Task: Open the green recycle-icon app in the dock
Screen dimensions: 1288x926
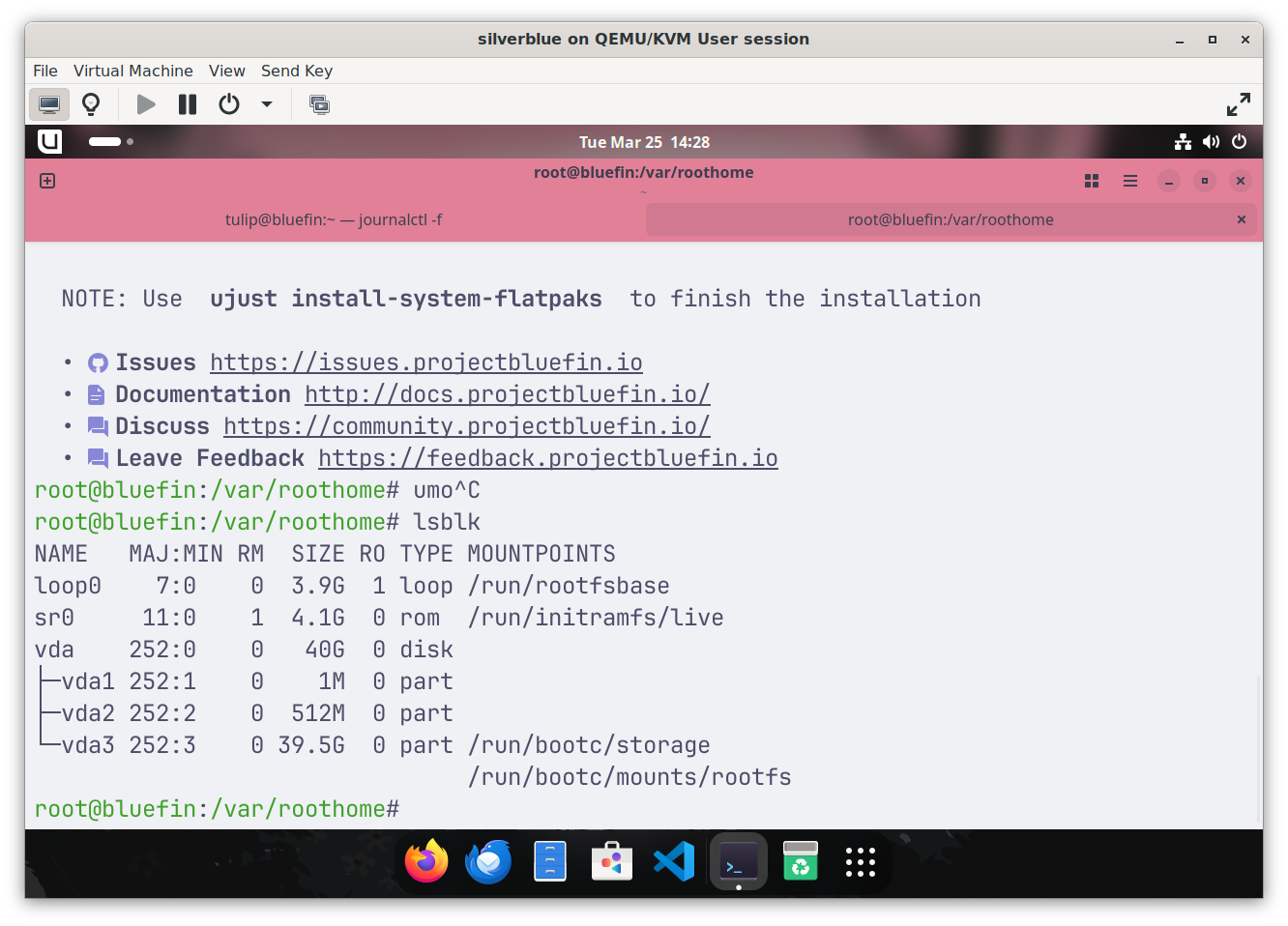Action: click(x=801, y=861)
